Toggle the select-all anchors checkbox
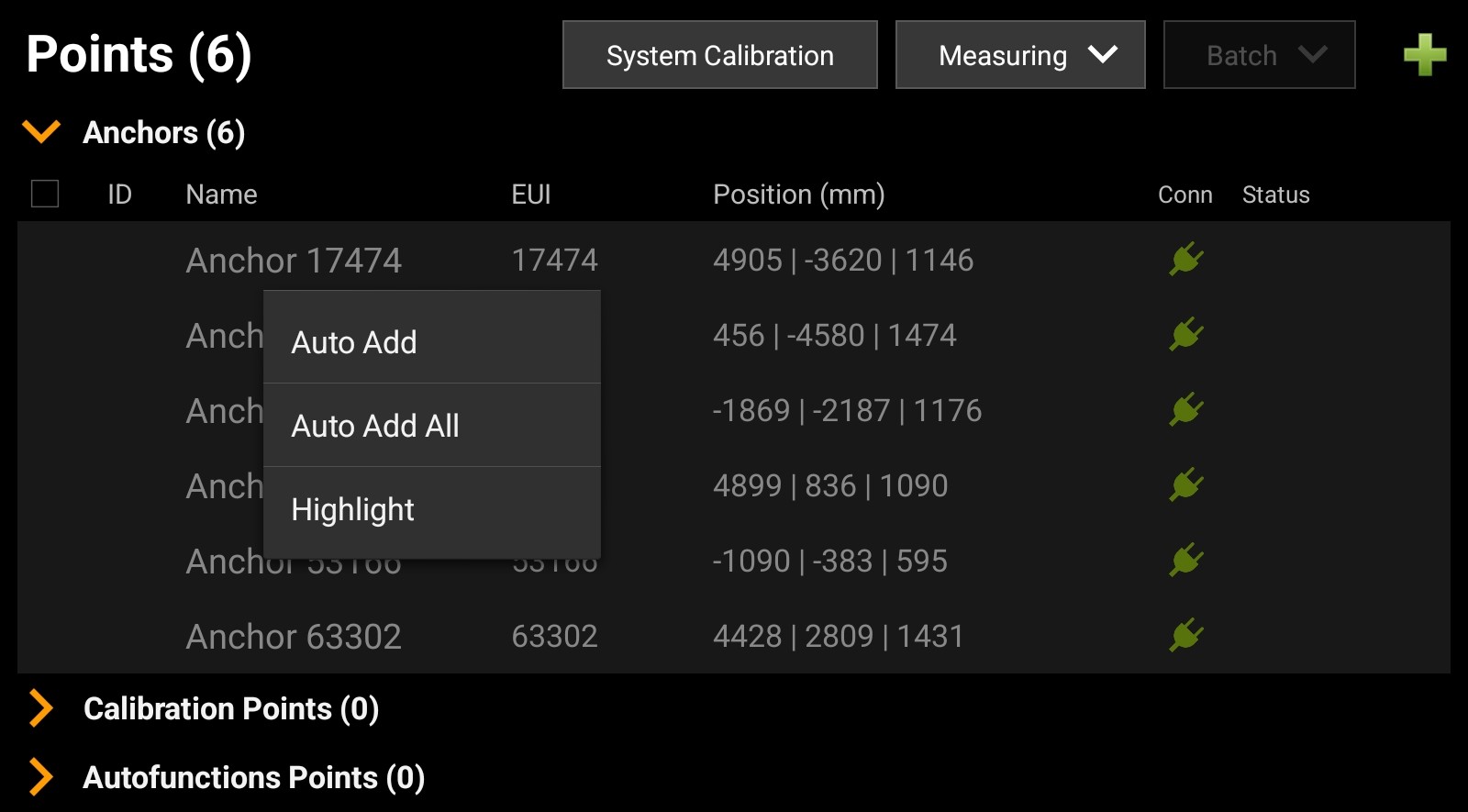This screenshot has width=1468, height=812. coord(45,194)
